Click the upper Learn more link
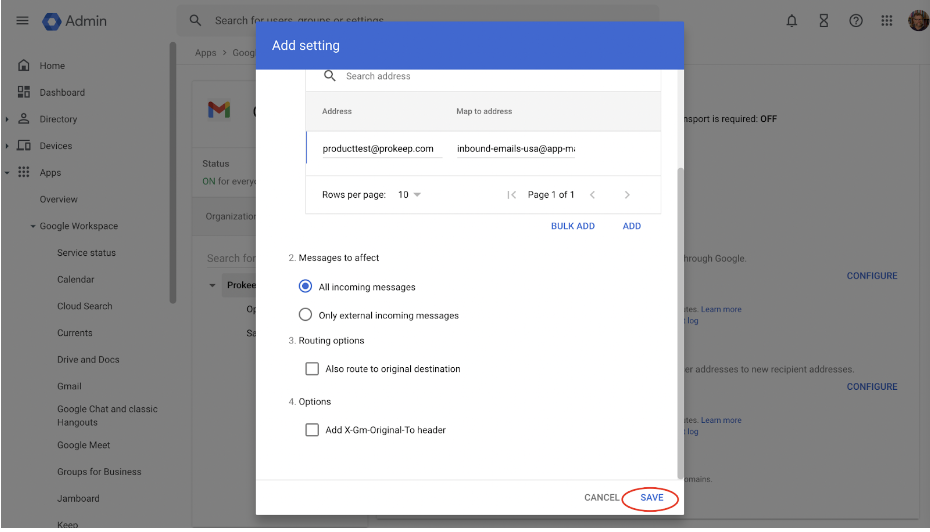The image size is (930, 532). (721, 309)
